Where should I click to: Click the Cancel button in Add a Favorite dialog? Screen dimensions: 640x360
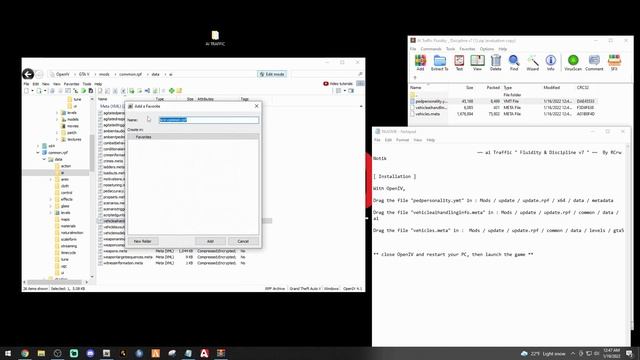[243, 241]
